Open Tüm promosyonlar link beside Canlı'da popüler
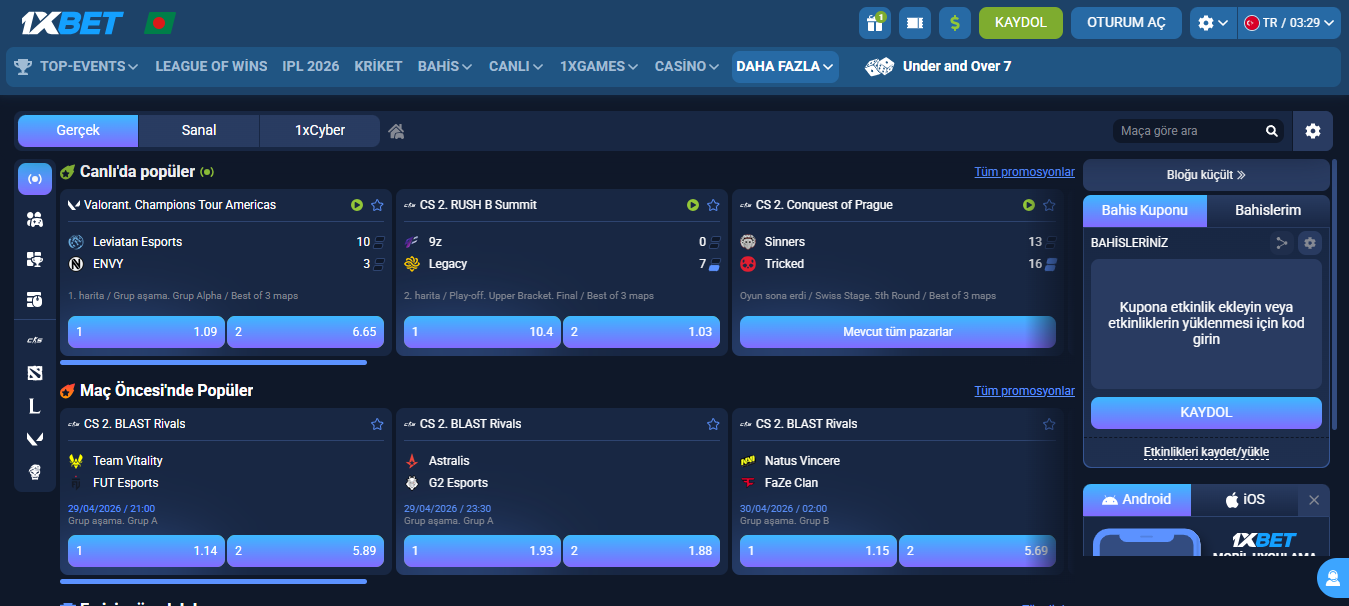Screen dimensions: 1349x606 1025,172
